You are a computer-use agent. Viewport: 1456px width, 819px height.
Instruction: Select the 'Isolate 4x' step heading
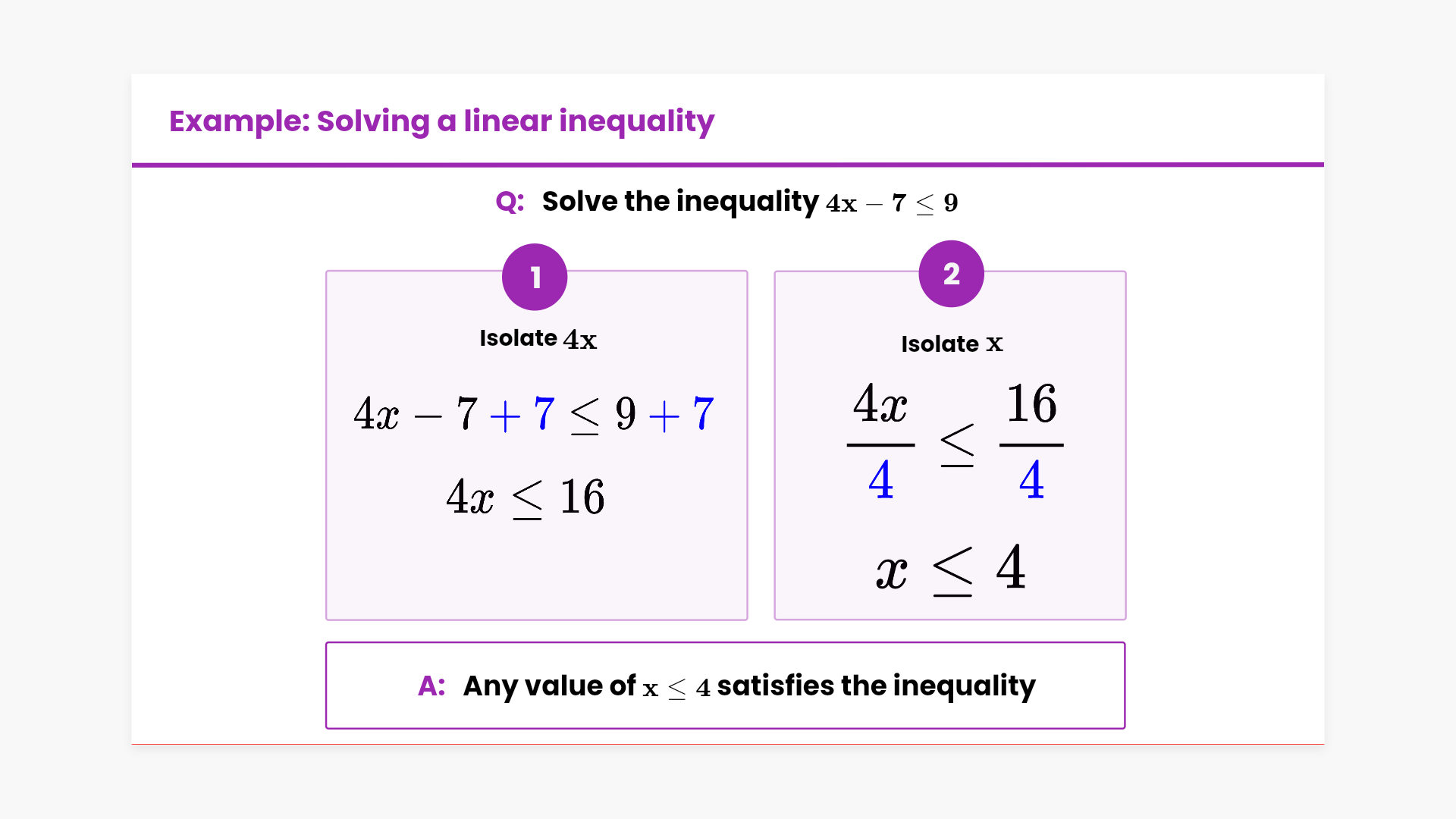(x=538, y=338)
